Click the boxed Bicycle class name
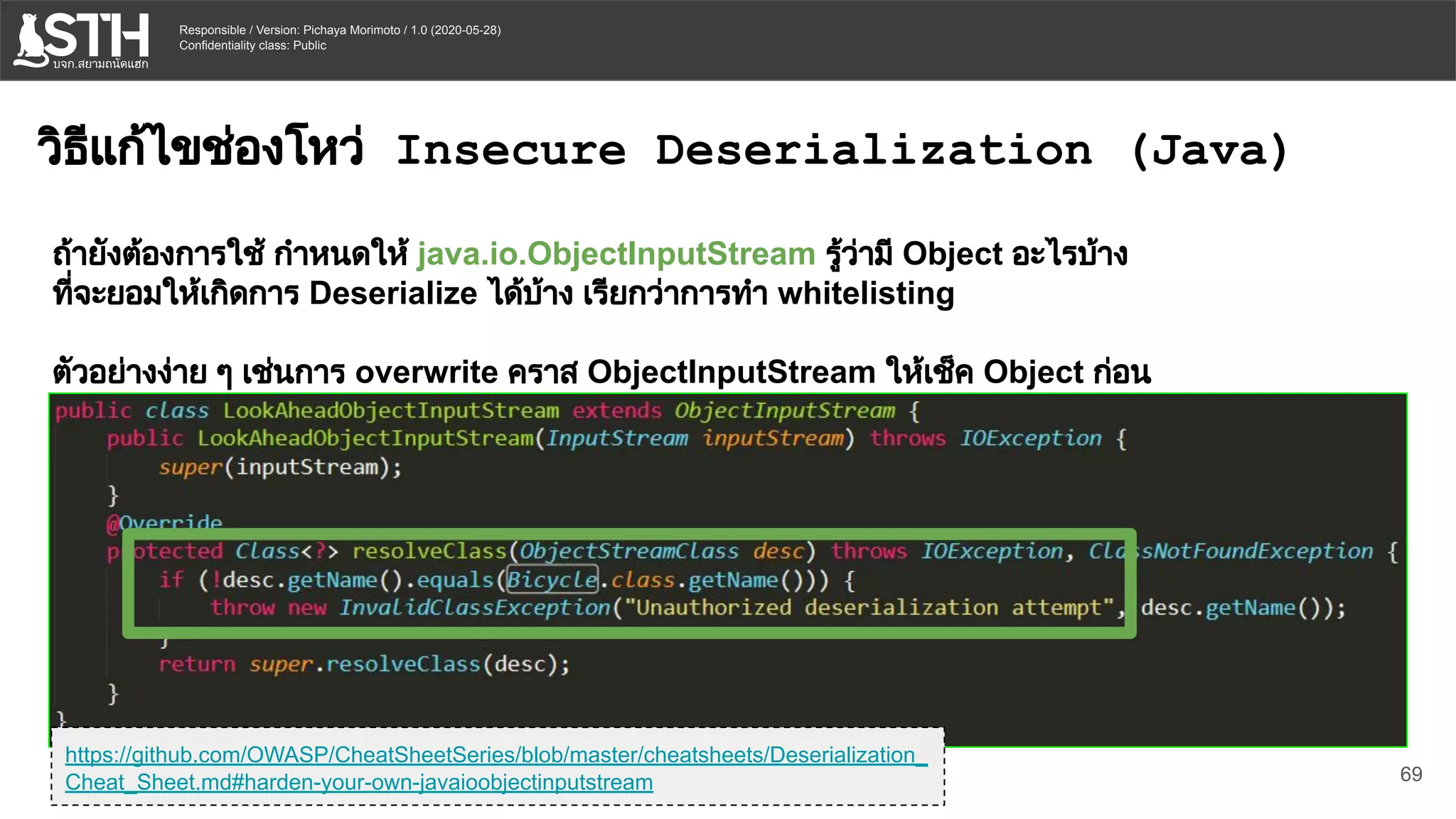Screen dimensions: 1456x819 click(x=552, y=579)
